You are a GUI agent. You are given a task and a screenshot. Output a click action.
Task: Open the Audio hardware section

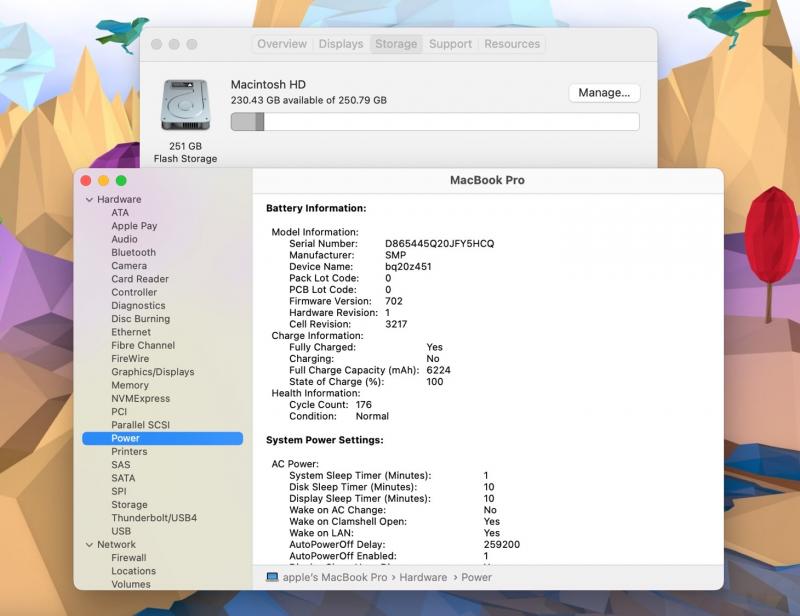pos(124,239)
